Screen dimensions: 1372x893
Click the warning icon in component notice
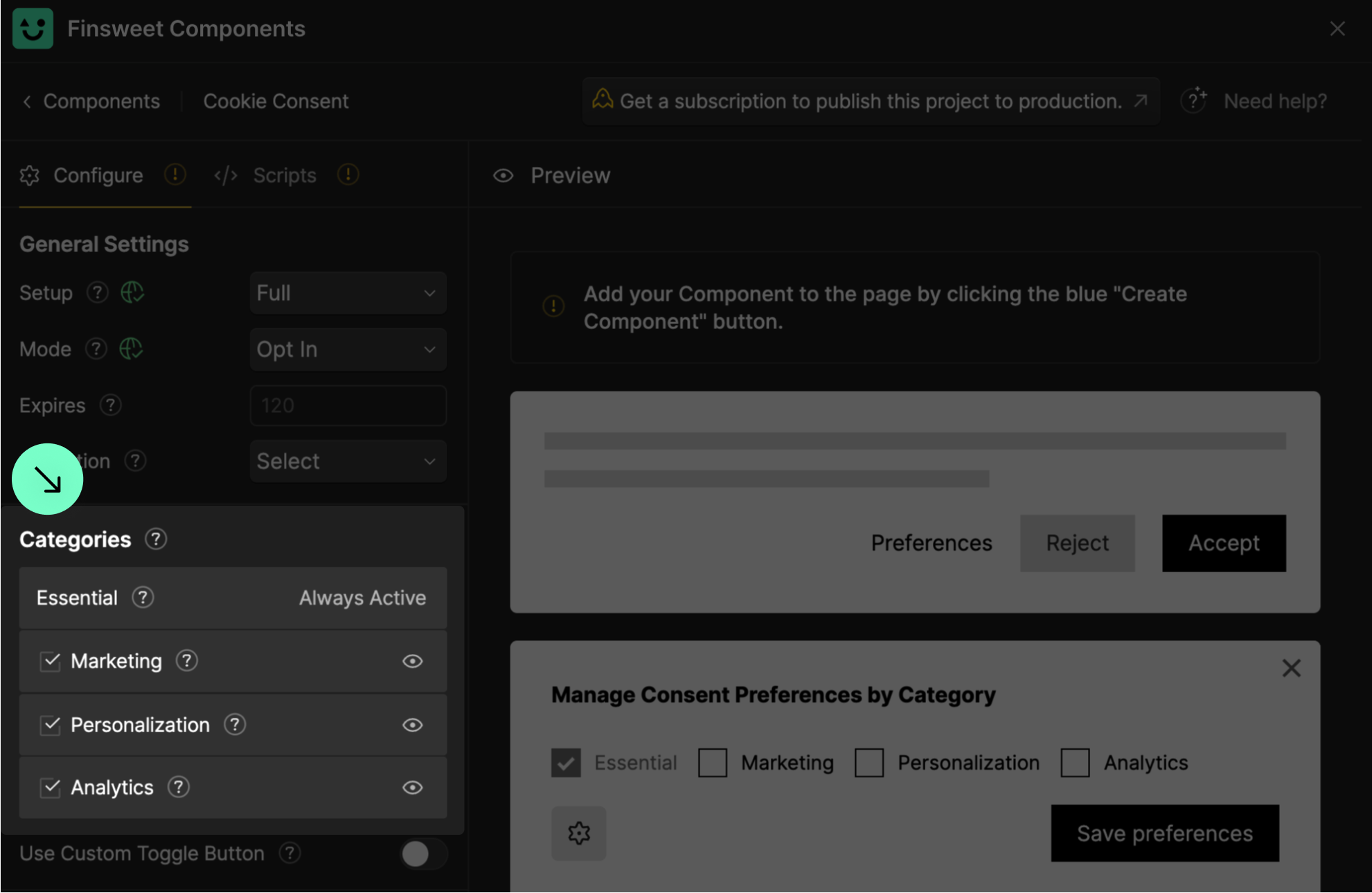tap(553, 306)
